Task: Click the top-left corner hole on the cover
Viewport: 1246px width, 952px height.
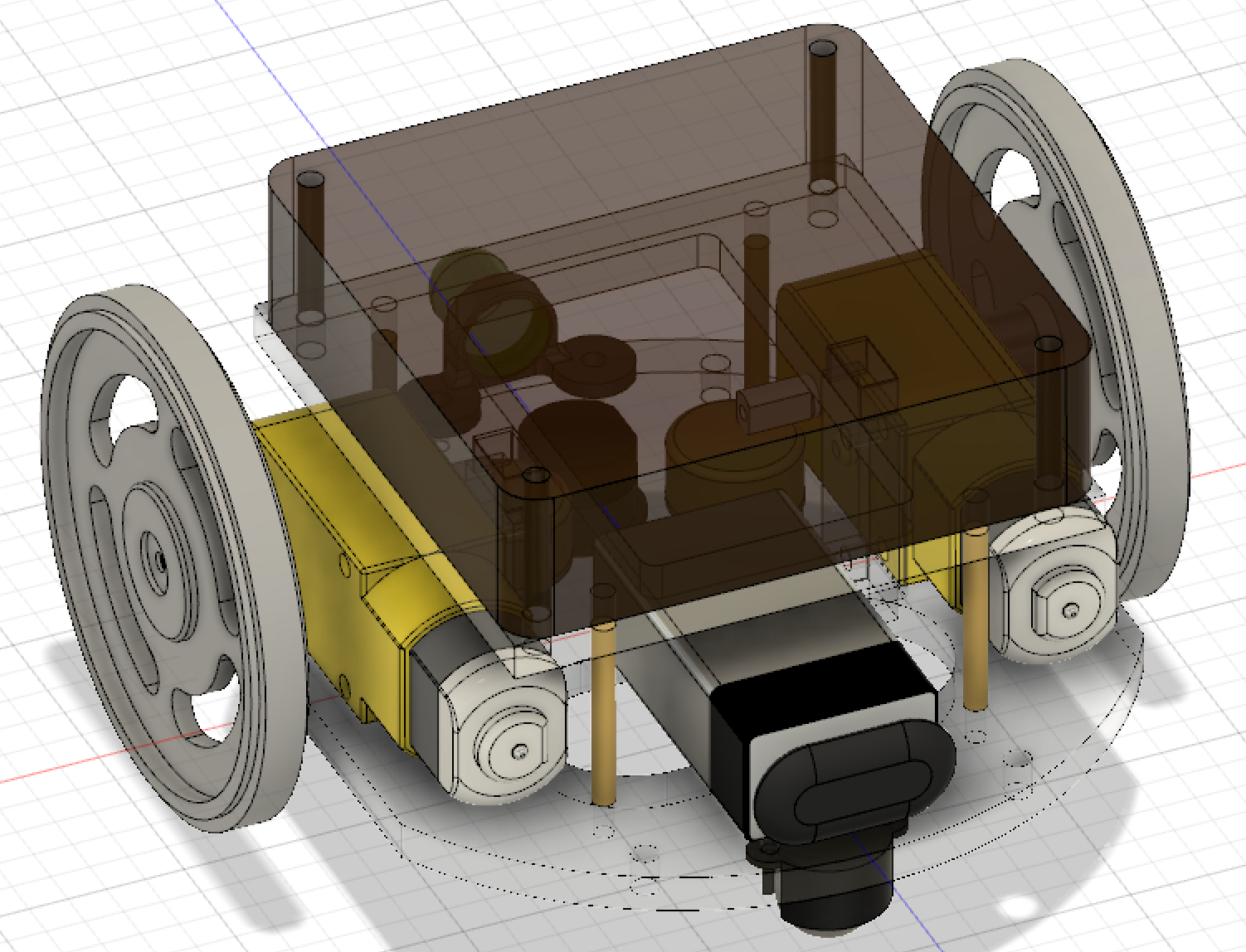Action: tap(309, 180)
